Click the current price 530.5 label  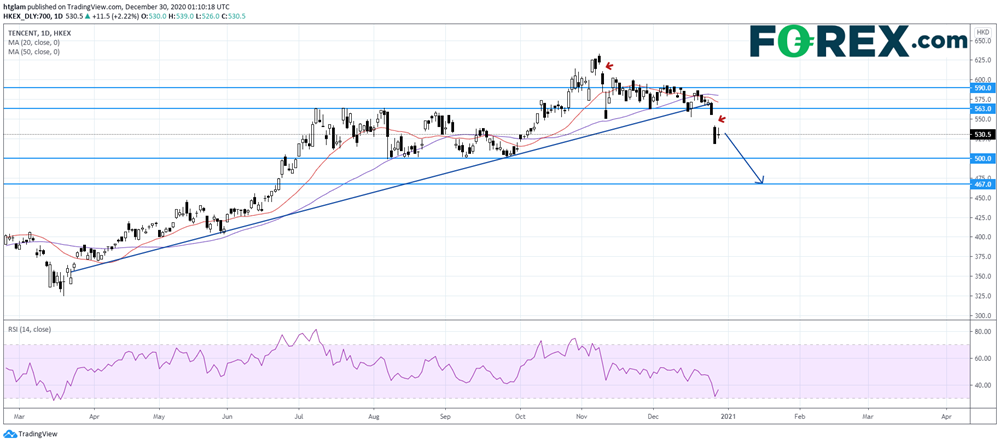pos(981,134)
